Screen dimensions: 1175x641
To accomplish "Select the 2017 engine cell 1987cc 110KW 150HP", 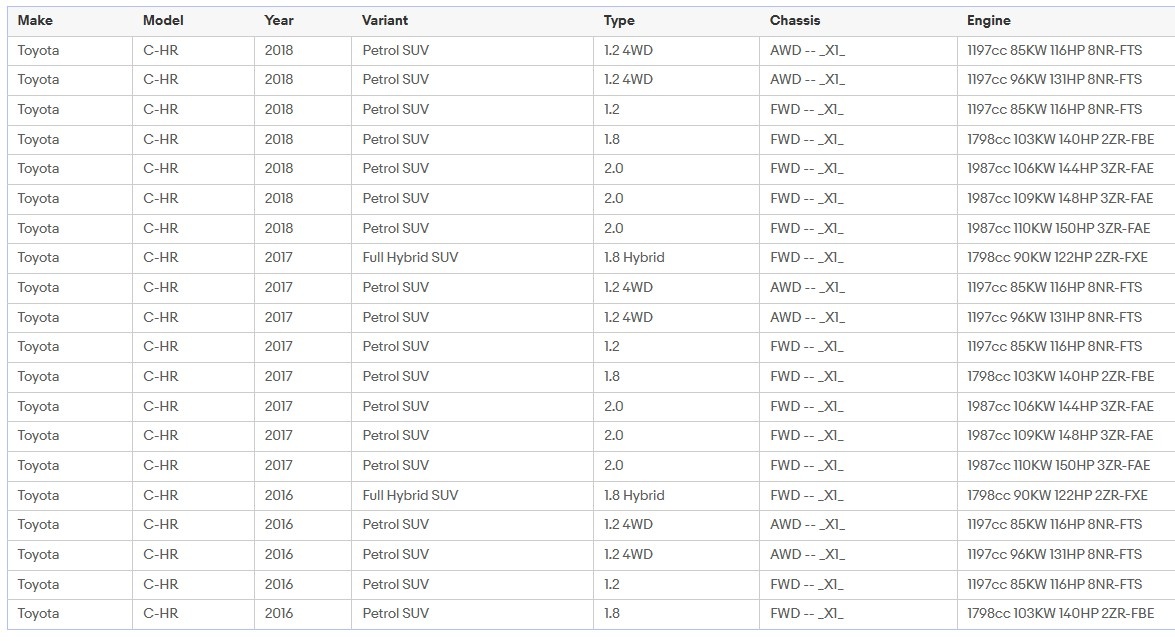I will tap(1059, 465).
